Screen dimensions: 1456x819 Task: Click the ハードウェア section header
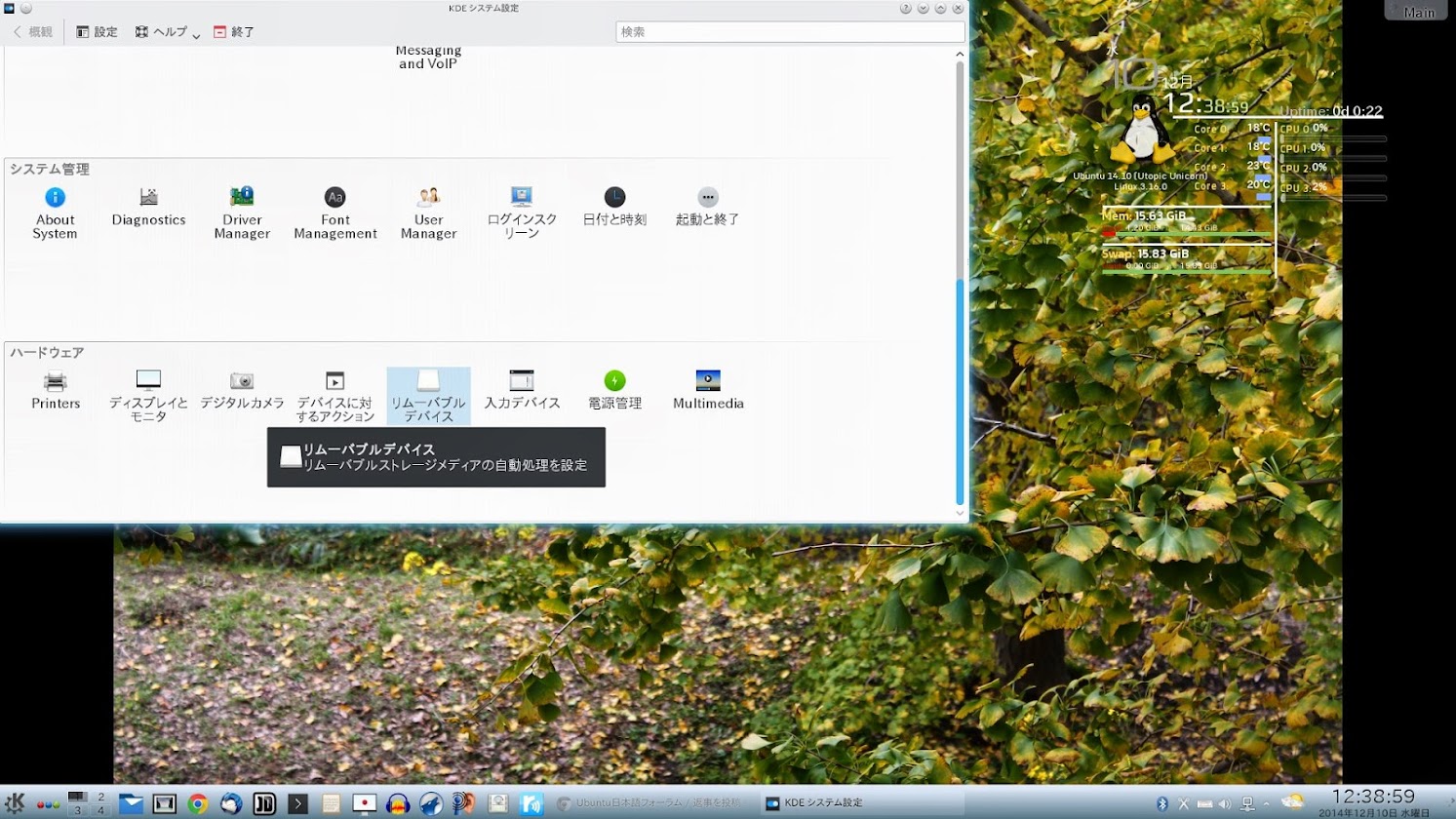[x=47, y=352]
